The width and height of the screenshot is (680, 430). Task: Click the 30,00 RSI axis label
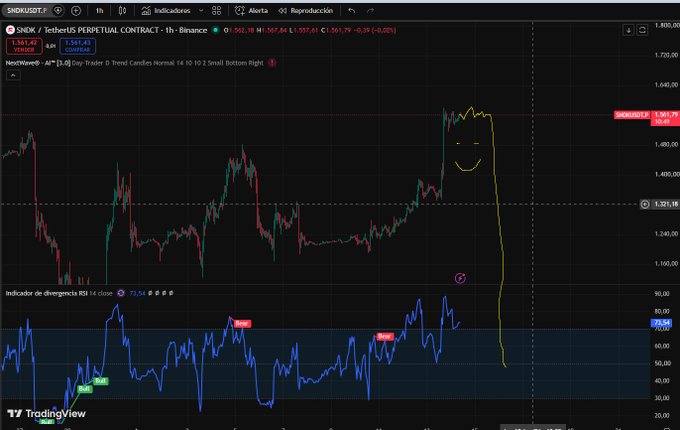pos(662,398)
